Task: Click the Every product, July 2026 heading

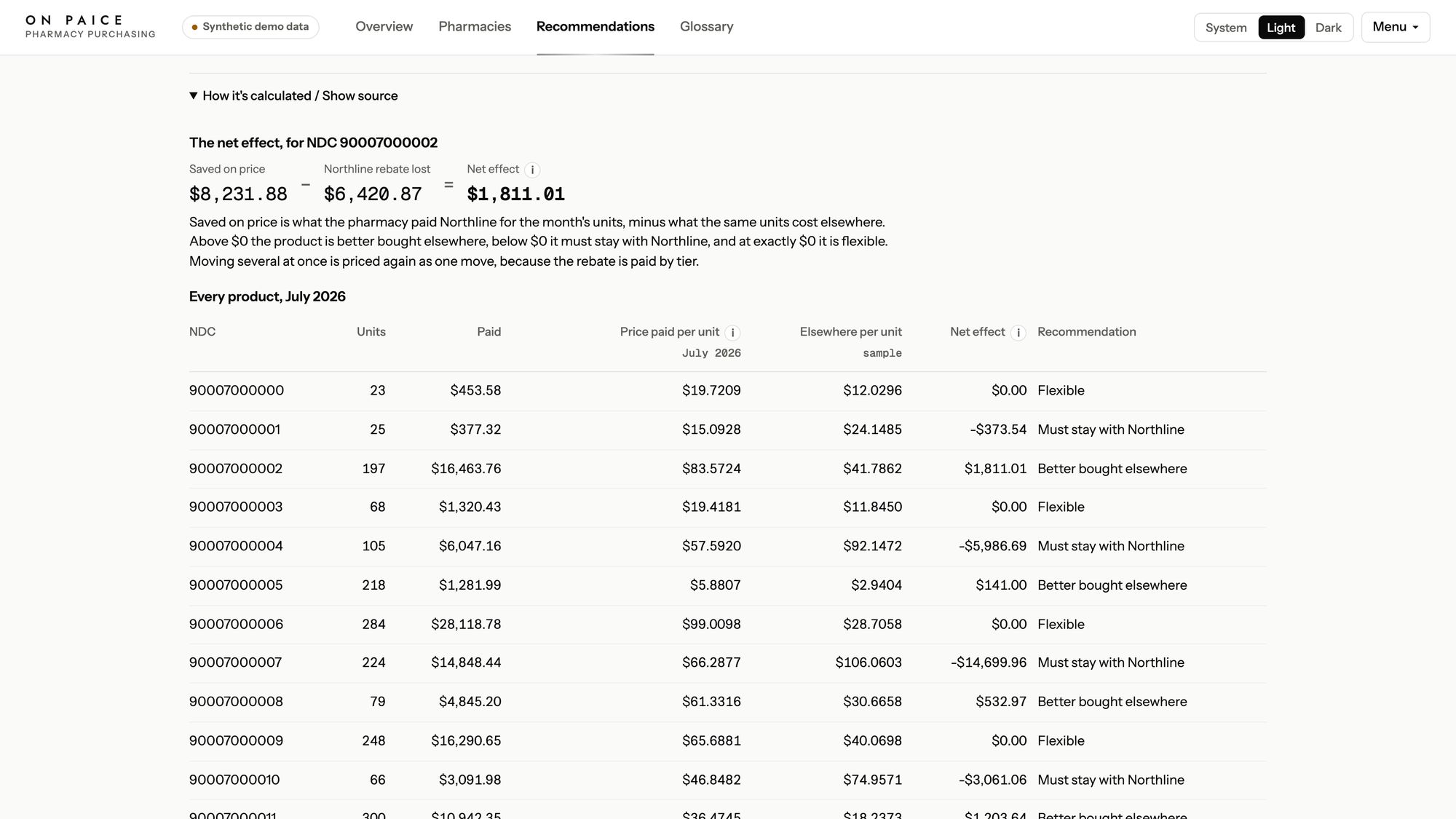Action: point(267,296)
